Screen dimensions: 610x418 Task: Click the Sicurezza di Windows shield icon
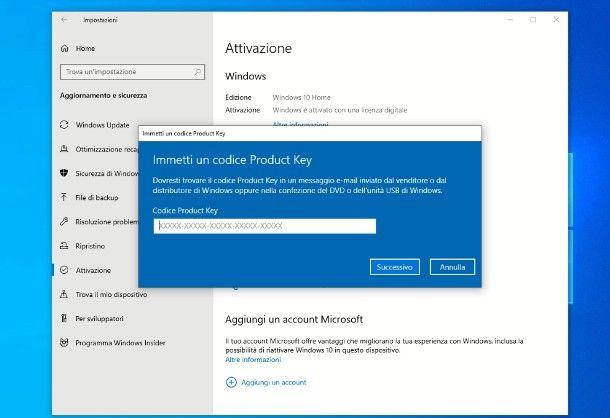tap(64, 173)
